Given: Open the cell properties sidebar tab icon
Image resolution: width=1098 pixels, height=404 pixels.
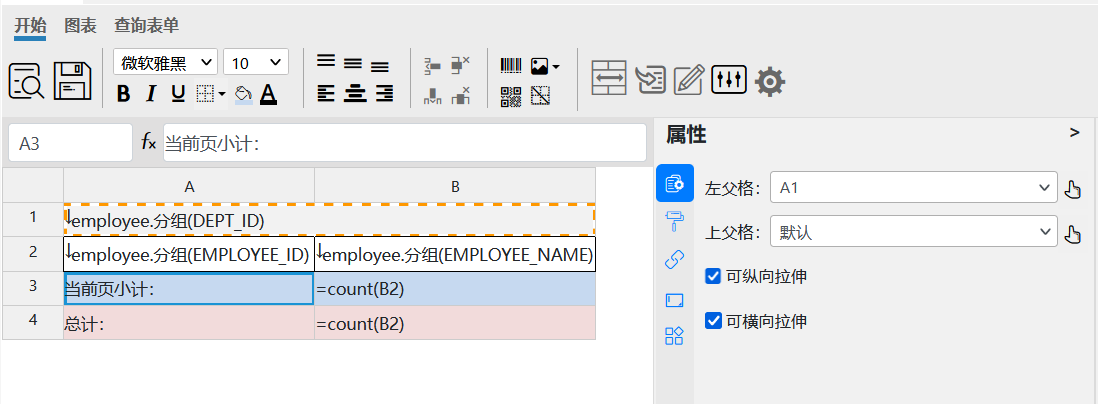Looking at the screenshot, I should [x=674, y=183].
